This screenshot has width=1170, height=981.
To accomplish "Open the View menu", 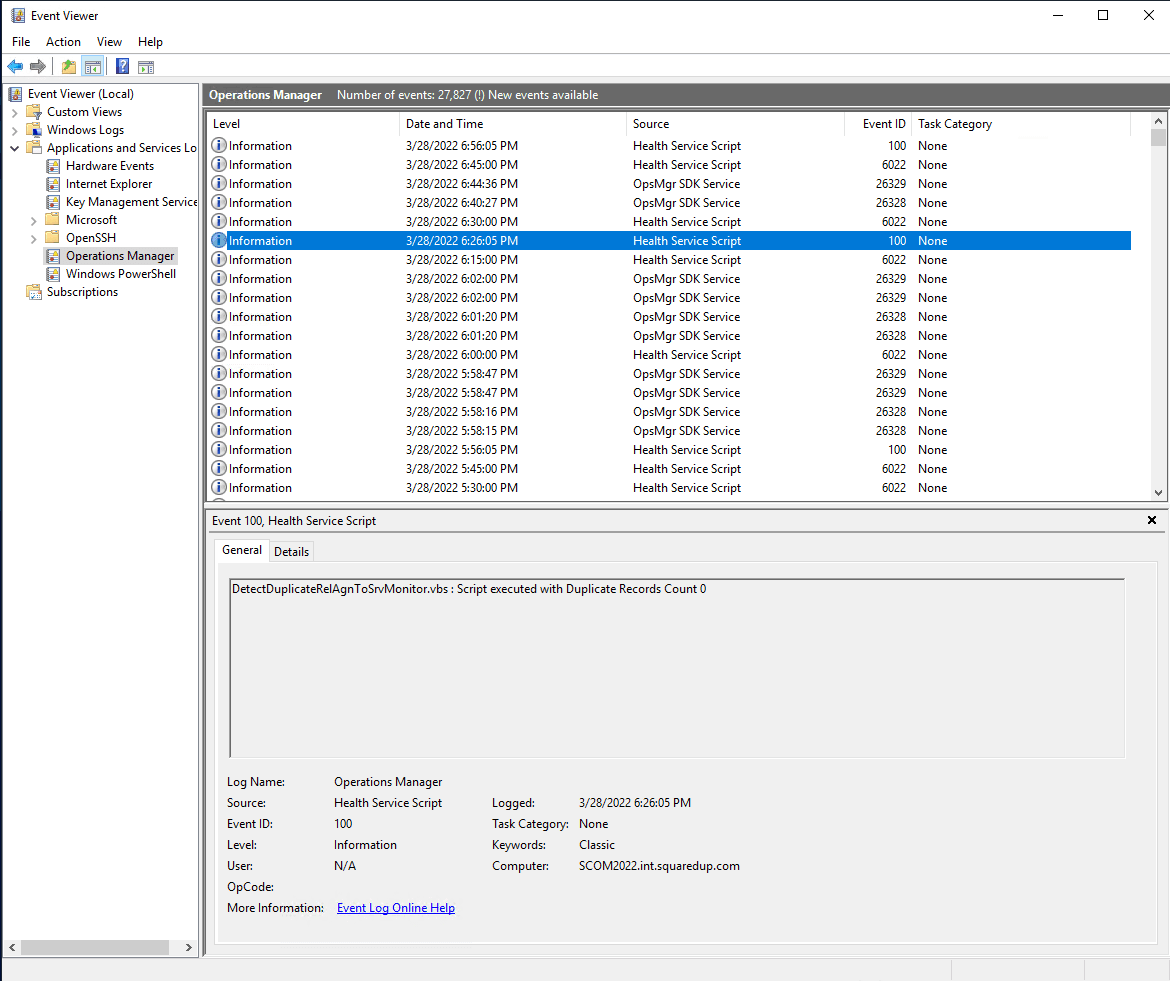I will 109,42.
